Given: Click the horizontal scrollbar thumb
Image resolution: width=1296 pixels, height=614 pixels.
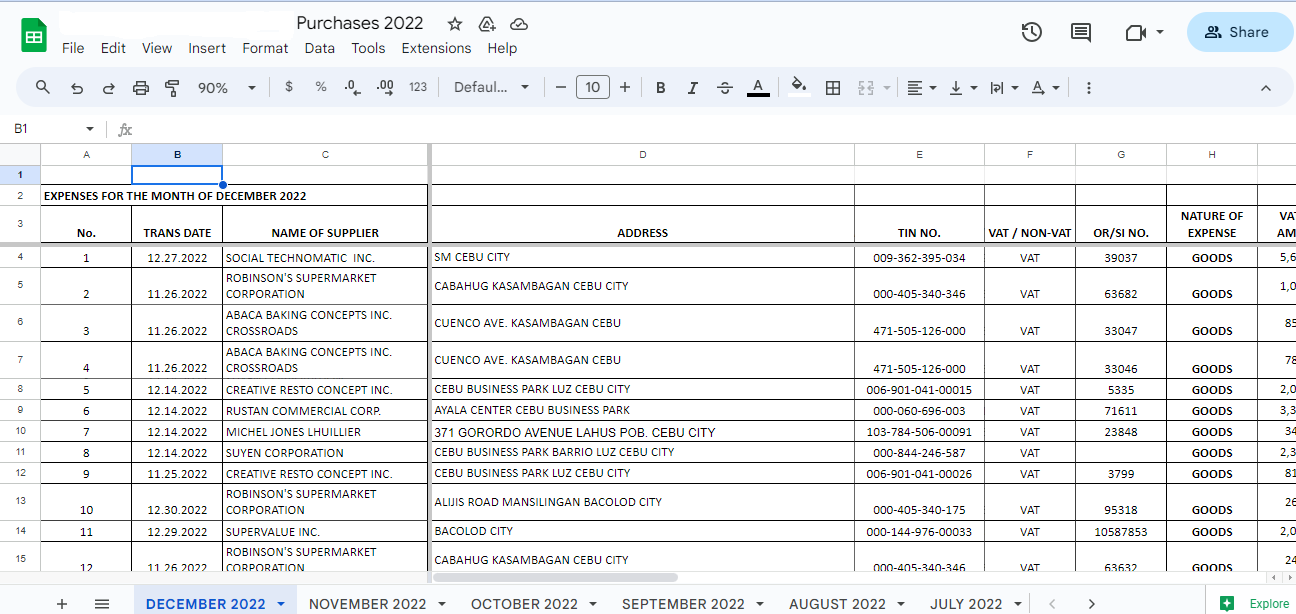Looking at the screenshot, I should click(x=555, y=577).
